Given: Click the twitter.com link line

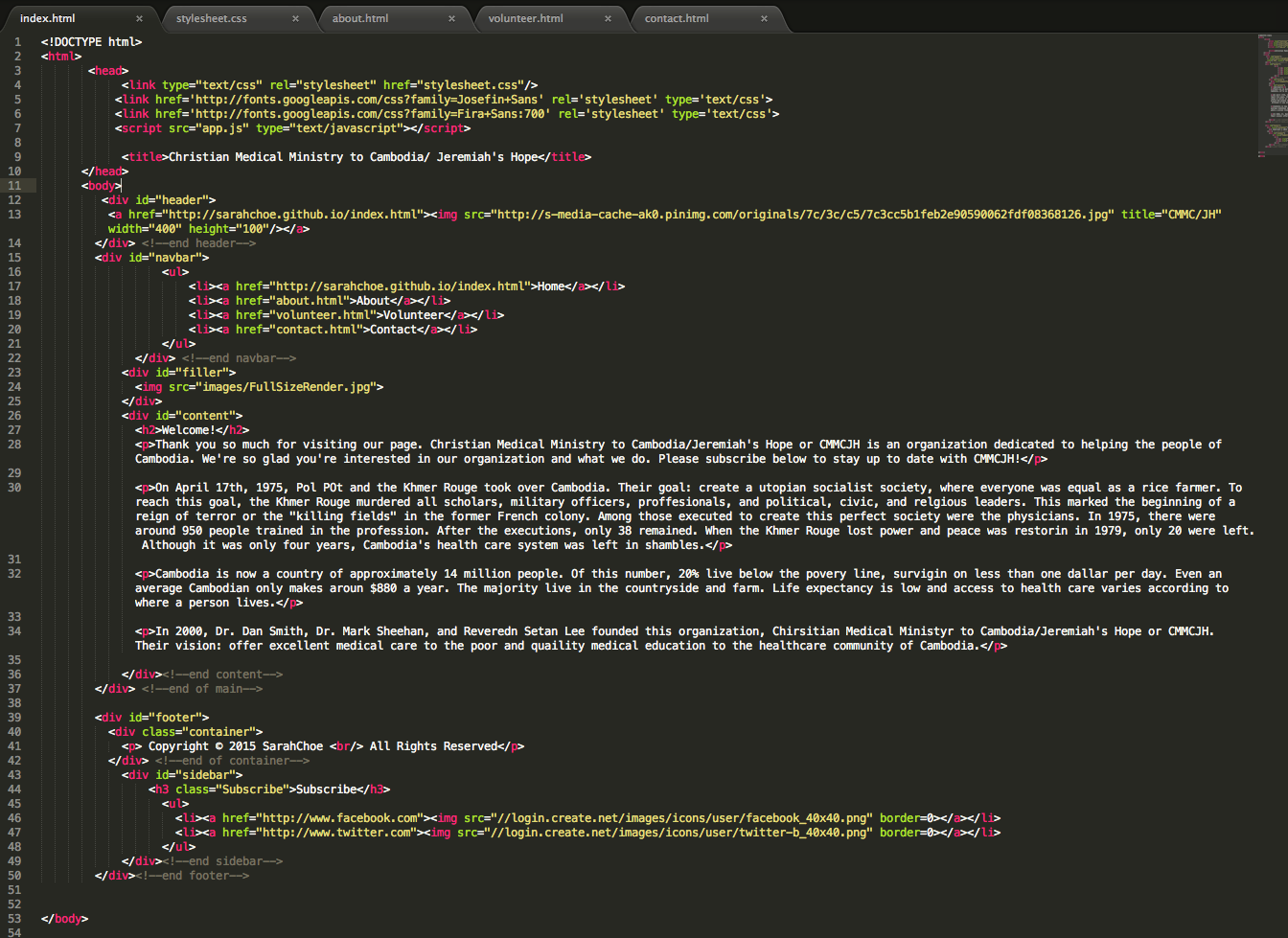Looking at the screenshot, I should 587,833.
